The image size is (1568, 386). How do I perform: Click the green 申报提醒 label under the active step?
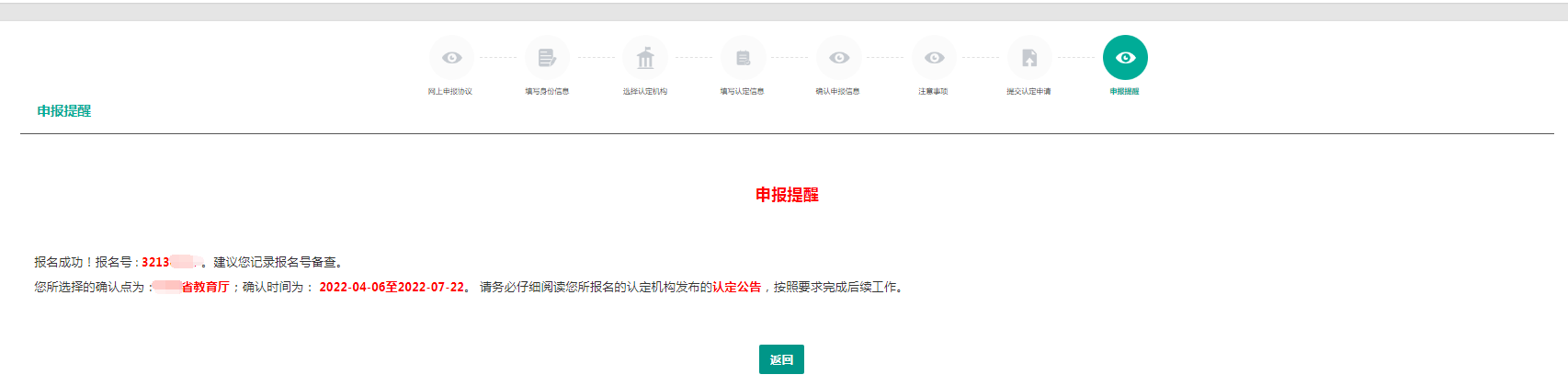(1124, 92)
